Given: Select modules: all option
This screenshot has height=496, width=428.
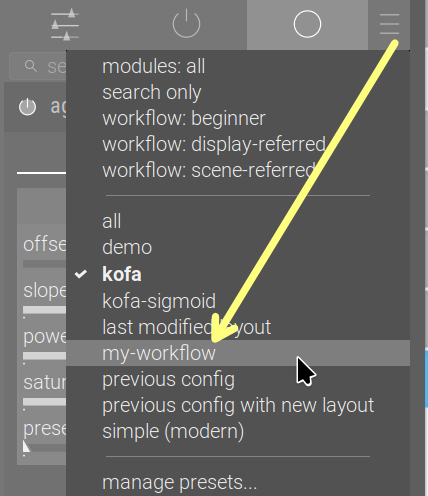Looking at the screenshot, I should point(154,66).
